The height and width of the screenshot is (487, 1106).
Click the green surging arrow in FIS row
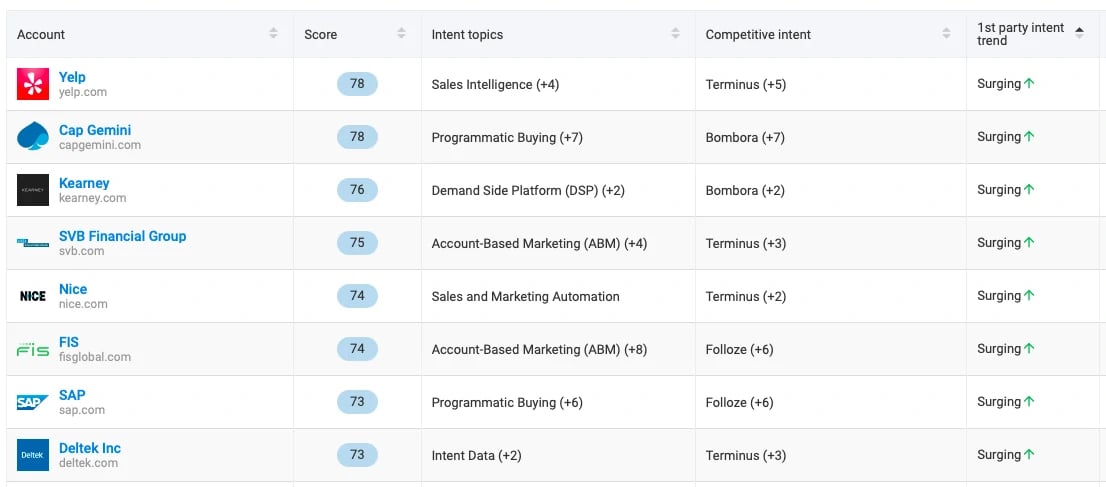(x=1029, y=348)
